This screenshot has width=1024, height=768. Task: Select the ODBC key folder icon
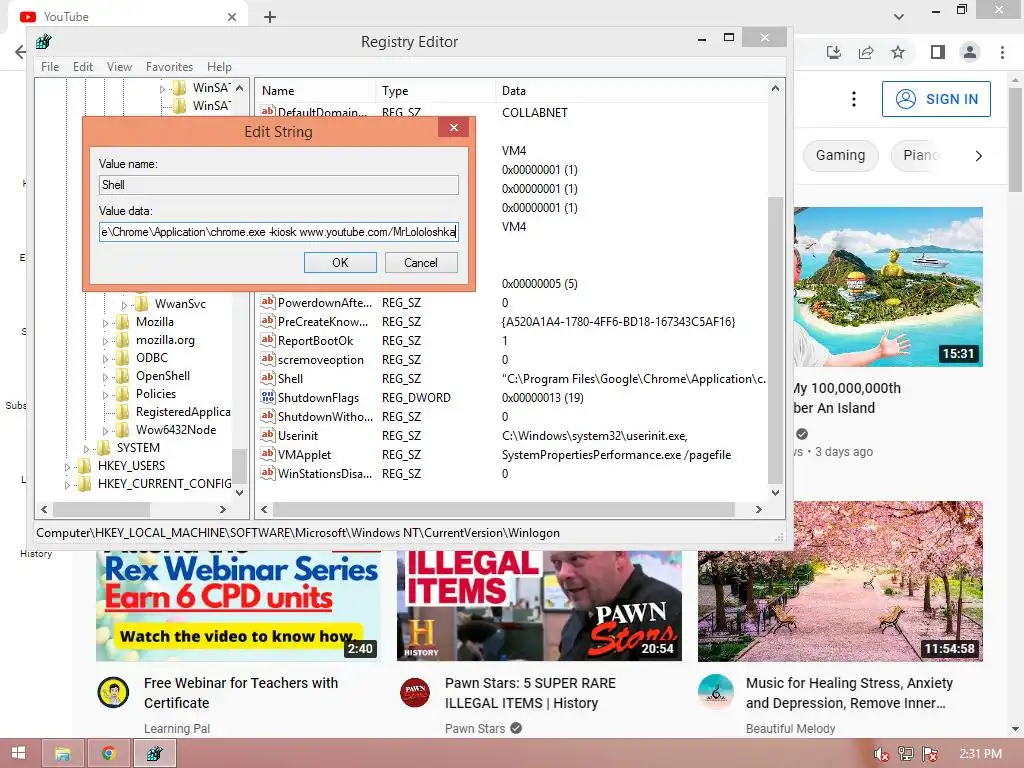tap(122, 358)
